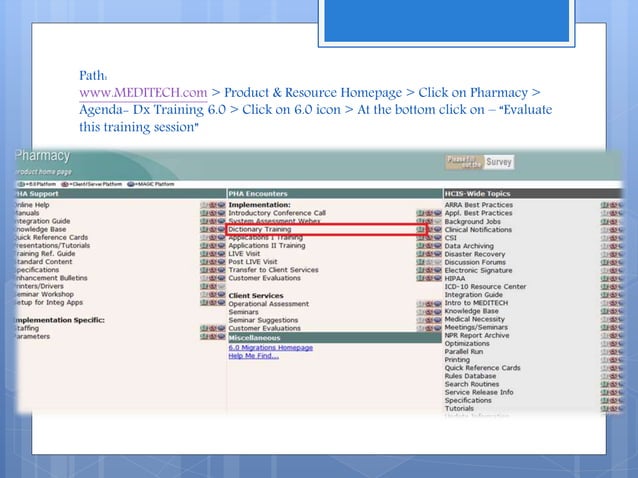The height and width of the screenshot is (478, 638).
Task: Select the Client/Server icon for Manuals
Action: 213,213
